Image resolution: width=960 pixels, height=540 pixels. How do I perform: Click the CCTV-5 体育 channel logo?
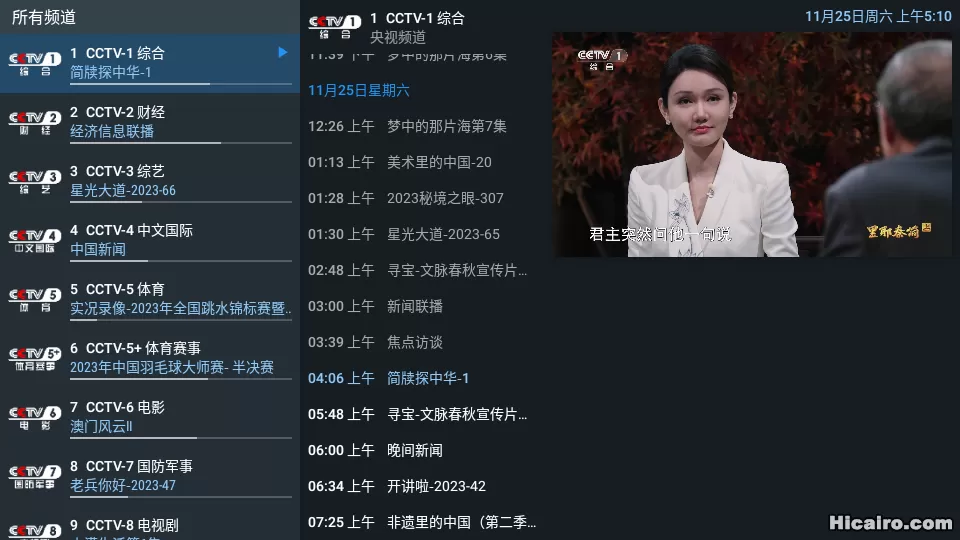35,299
